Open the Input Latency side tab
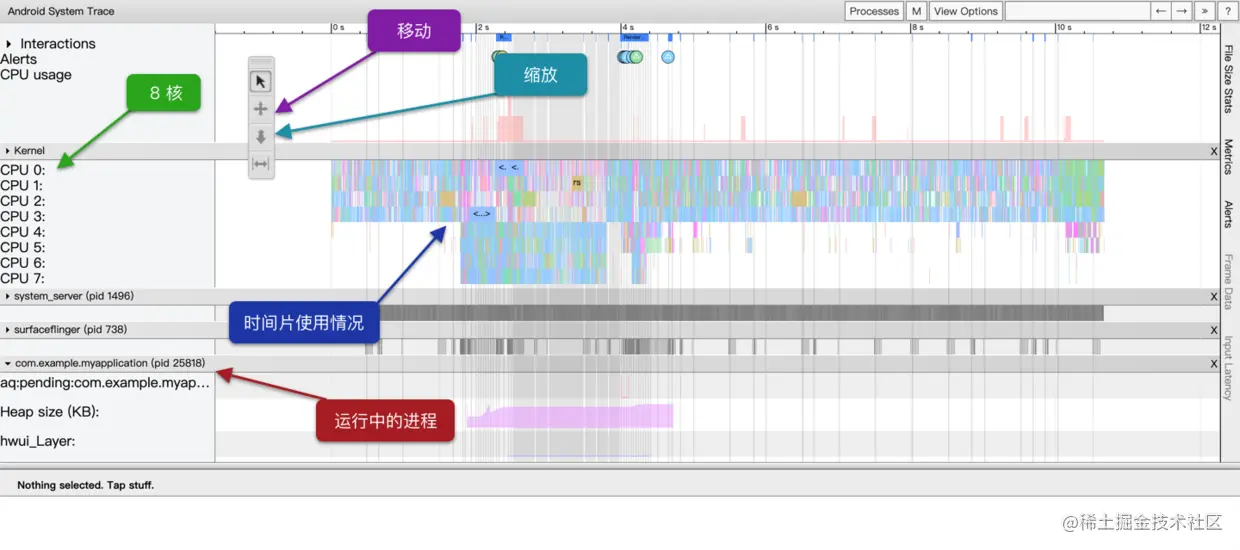 click(1229, 368)
